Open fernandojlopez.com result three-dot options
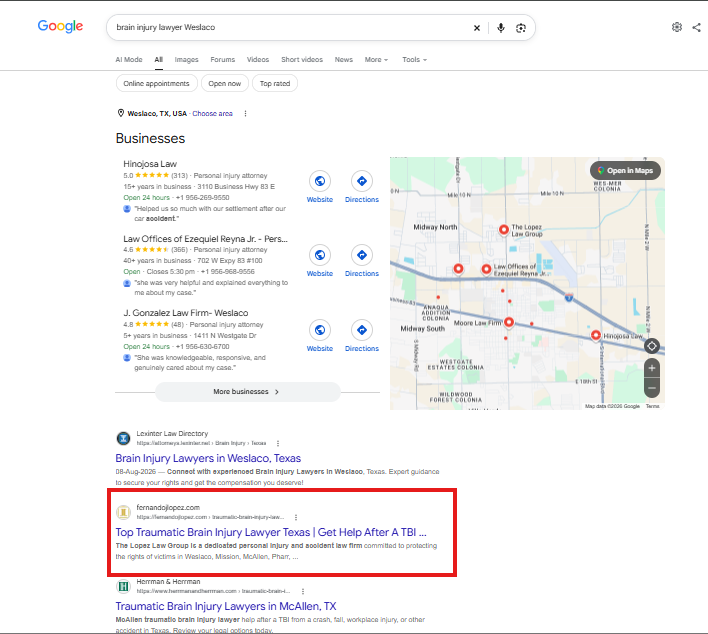This screenshot has width=708, height=634. pyautogui.click(x=296, y=517)
